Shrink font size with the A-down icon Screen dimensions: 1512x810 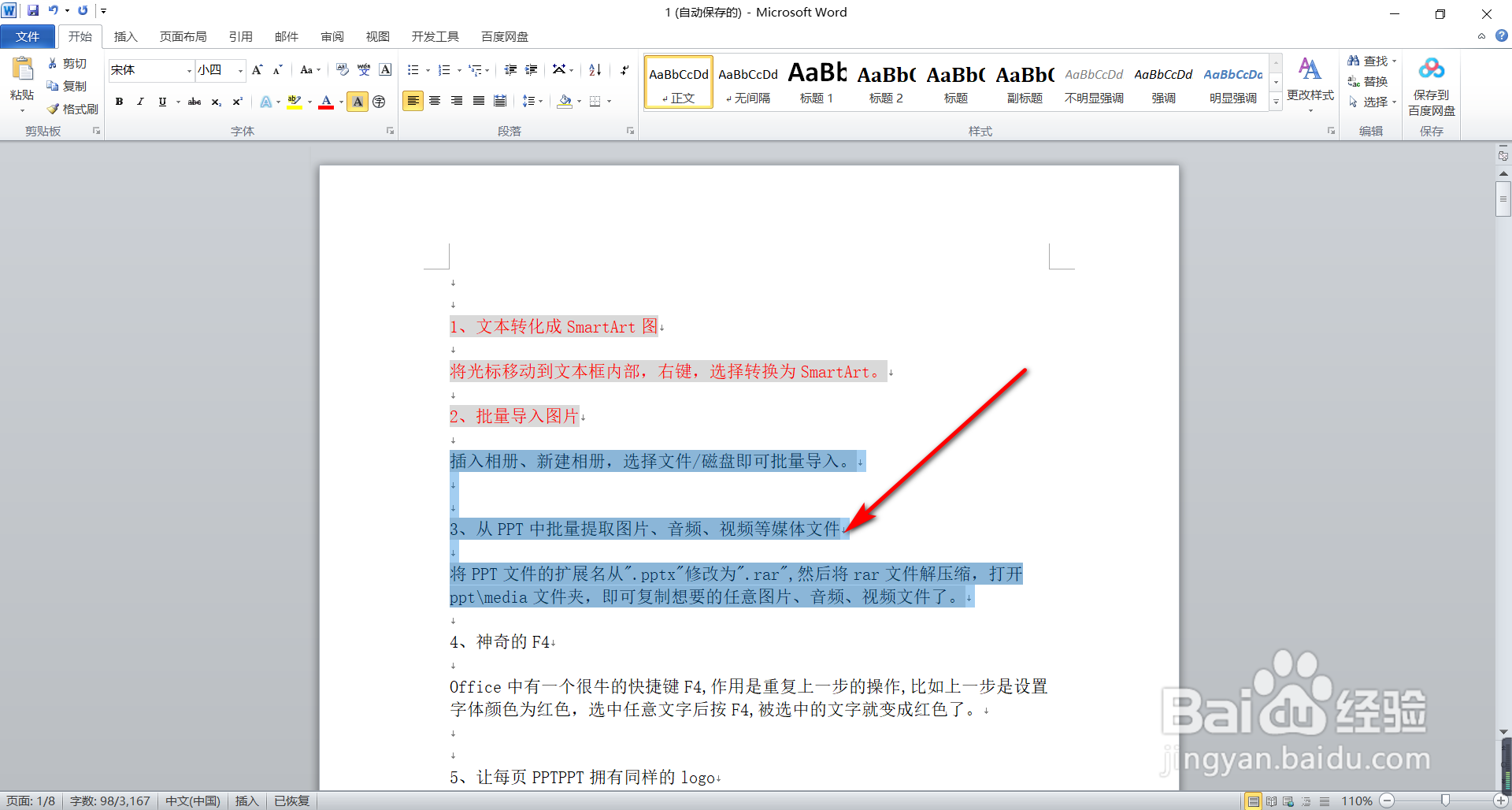[x=277, y=70]
